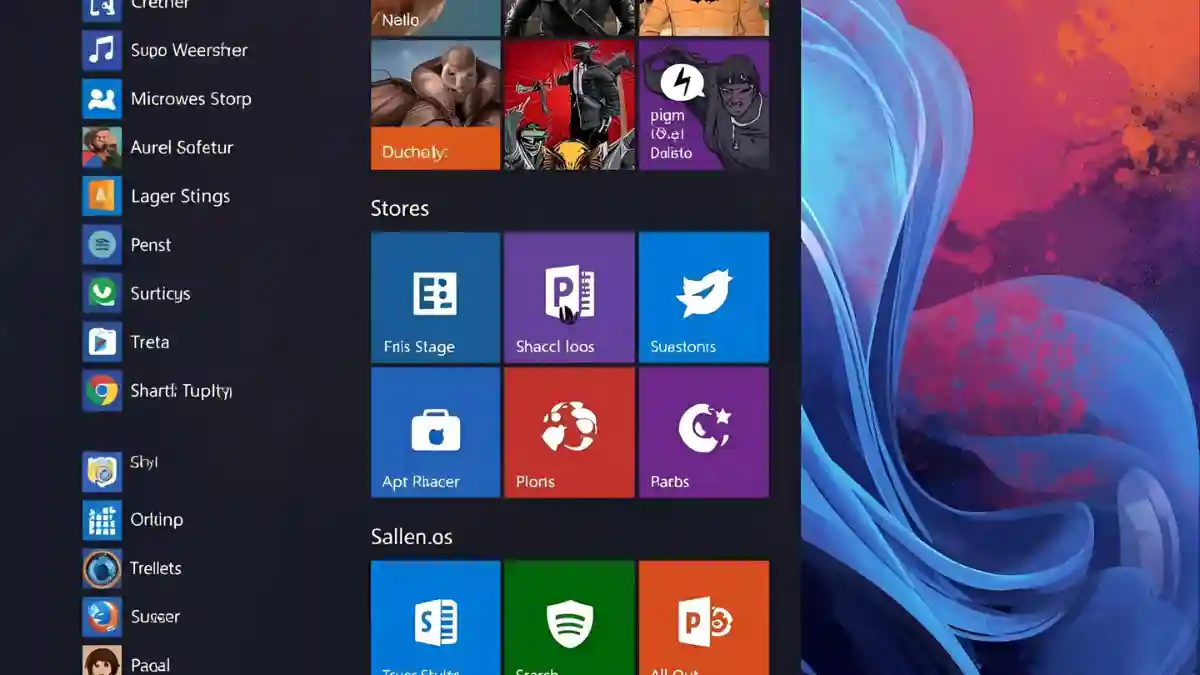
Task: Open the Duchaly orange game tile
Action: [x=434, y=104]
